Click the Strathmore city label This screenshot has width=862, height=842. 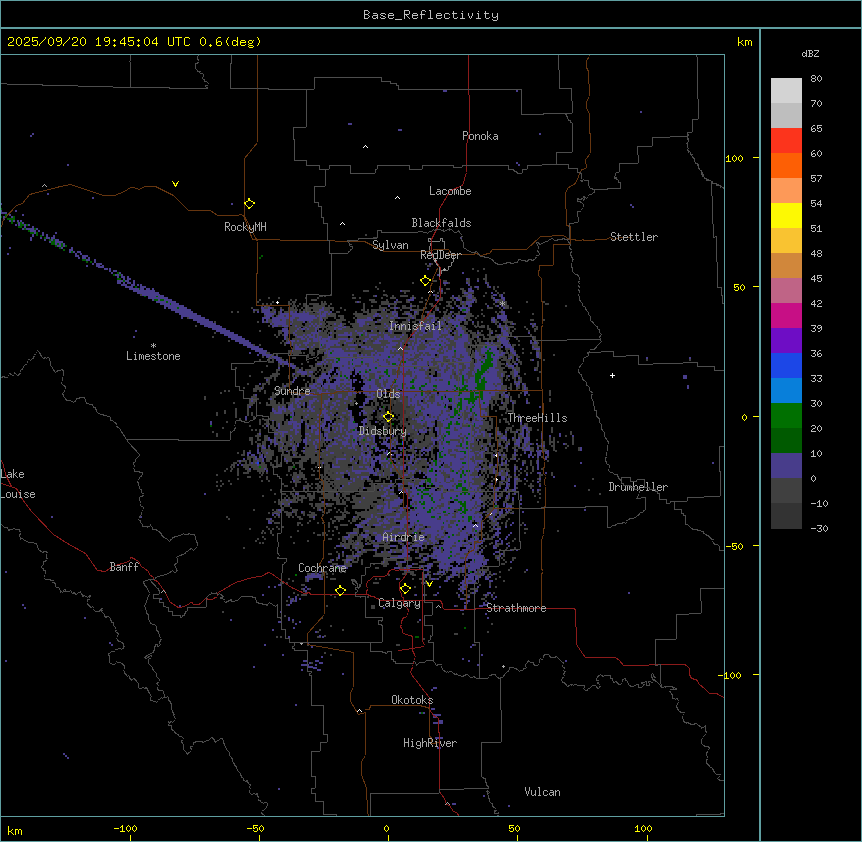click(516, 608)
